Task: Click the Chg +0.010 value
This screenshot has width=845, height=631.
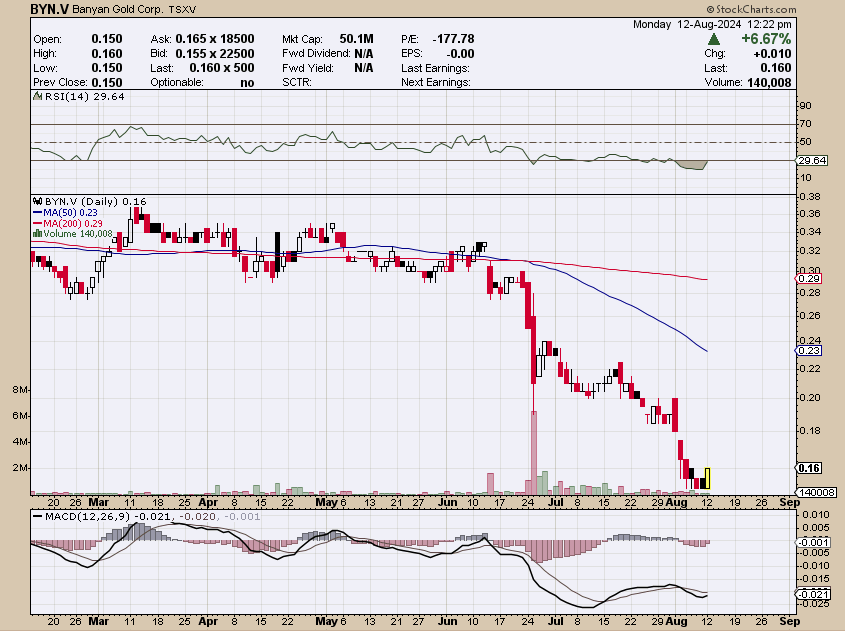Action: (772, 54)
